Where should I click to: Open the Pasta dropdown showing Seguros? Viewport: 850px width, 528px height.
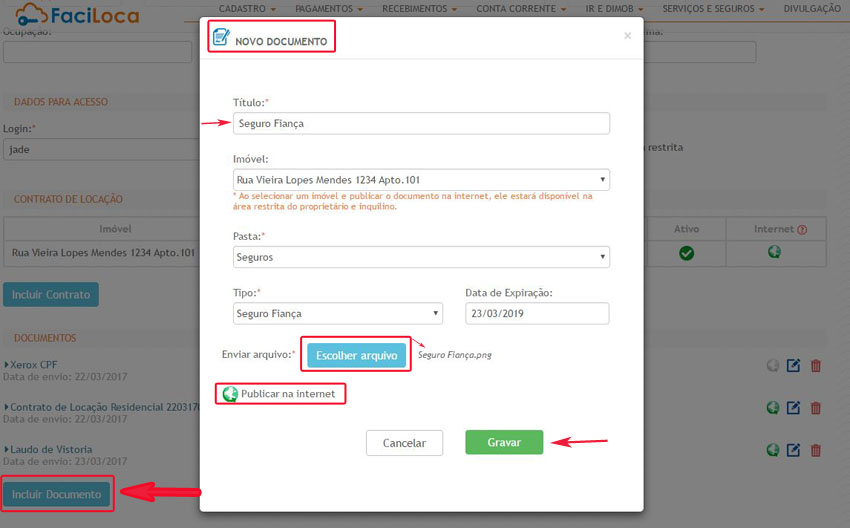(421, 257)
